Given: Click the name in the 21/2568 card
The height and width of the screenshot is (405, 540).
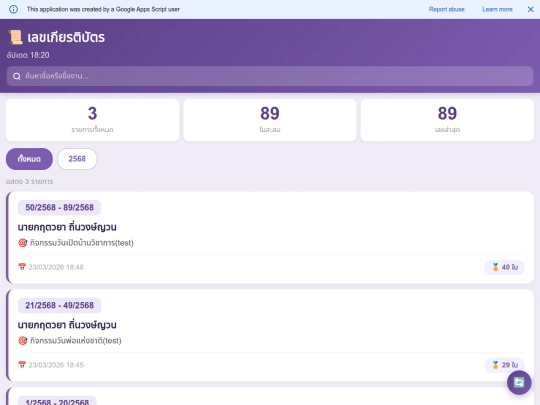Looking at the screenshot, I should [67, 325].
